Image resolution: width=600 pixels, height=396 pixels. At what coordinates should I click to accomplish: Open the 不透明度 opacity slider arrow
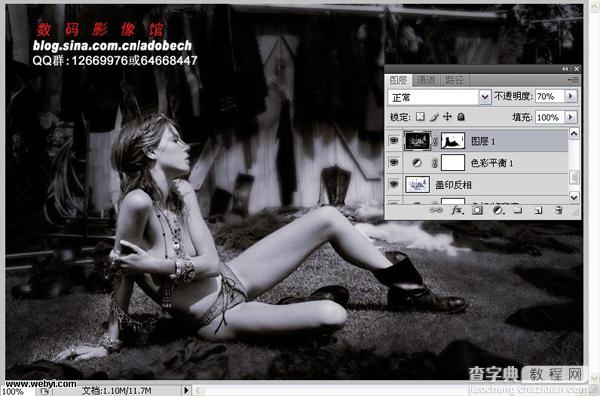pos(571,96)
